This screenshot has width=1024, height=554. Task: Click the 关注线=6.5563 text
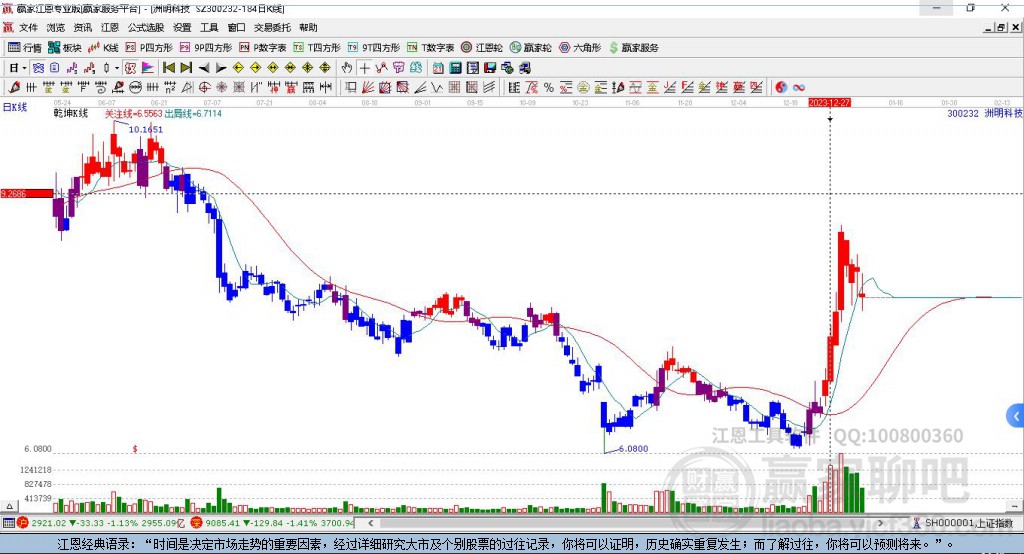pyautogui.click(x=133, y=113)
